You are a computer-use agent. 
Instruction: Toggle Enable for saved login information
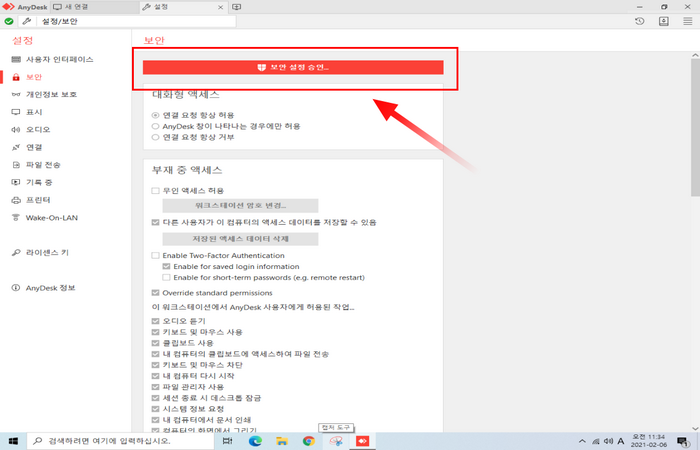pos(167,267)
